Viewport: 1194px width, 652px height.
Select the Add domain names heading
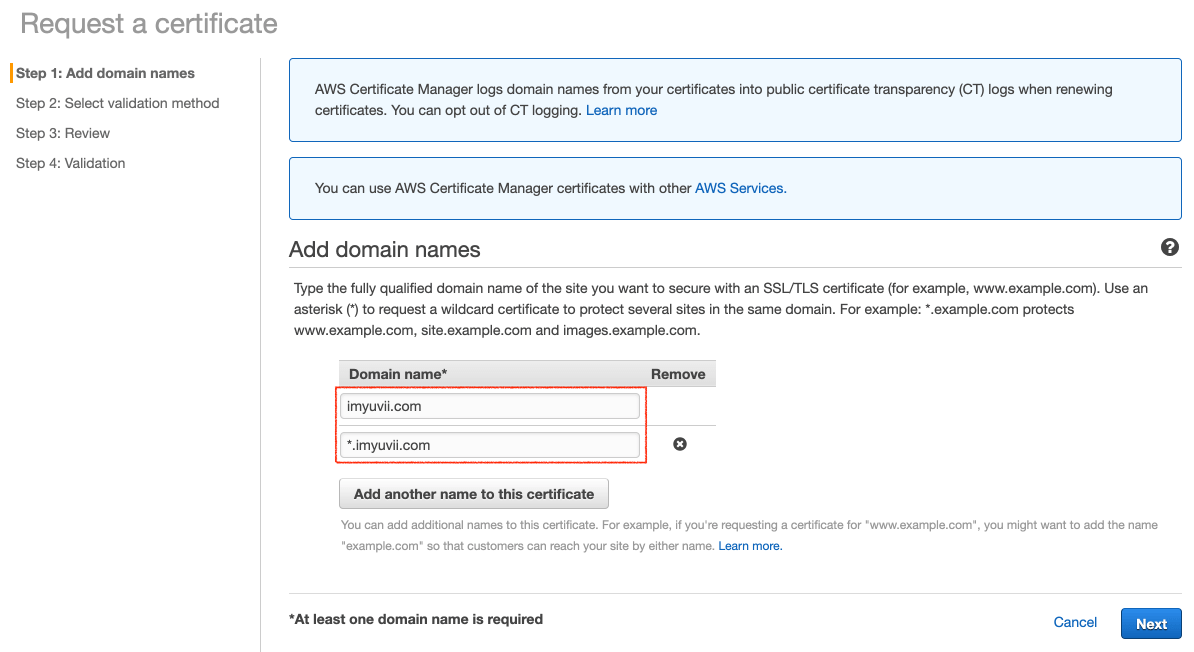click(385, 250)
